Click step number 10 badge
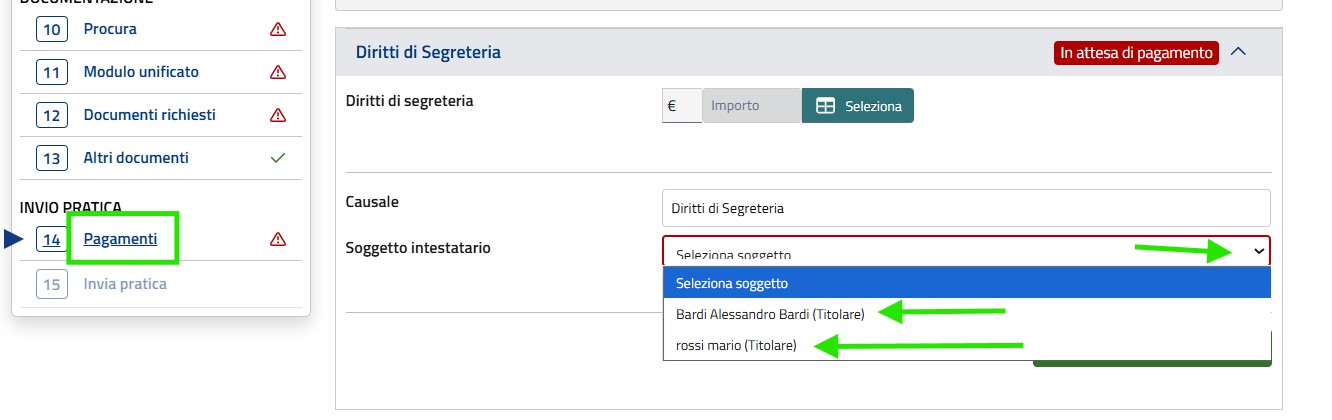 point(51,29)
